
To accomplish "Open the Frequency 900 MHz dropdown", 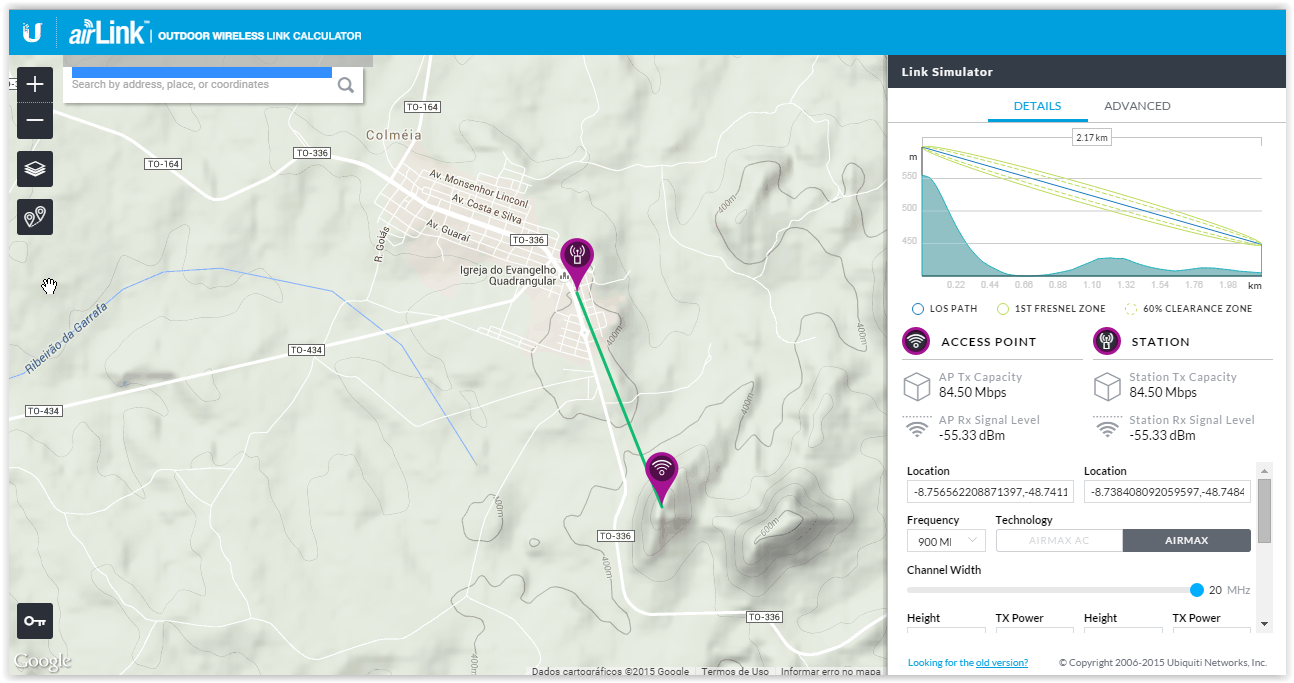I will coord(946,541).
